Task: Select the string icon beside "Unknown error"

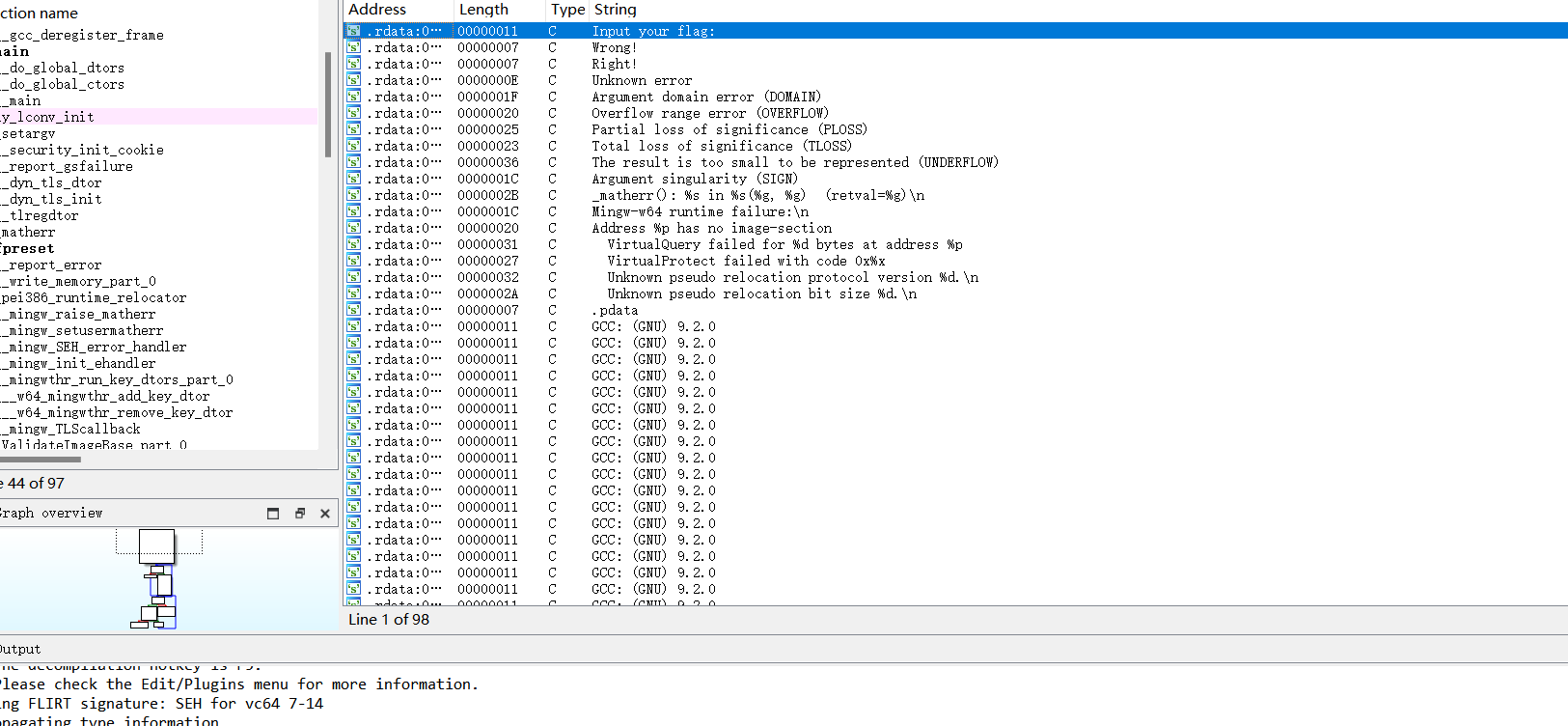Action: click(354, 80)
